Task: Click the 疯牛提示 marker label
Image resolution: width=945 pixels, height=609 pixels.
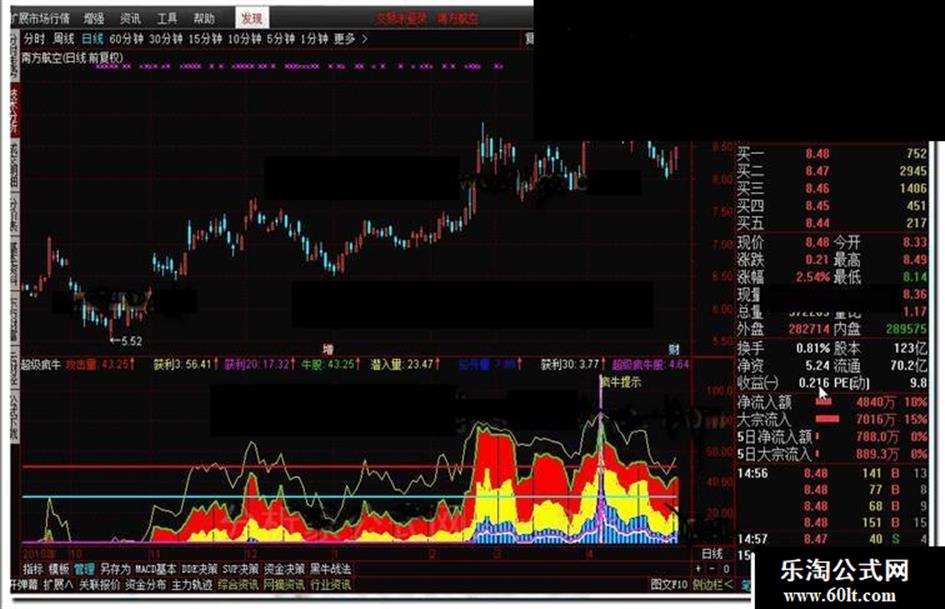Action: (x=621, y=382)
